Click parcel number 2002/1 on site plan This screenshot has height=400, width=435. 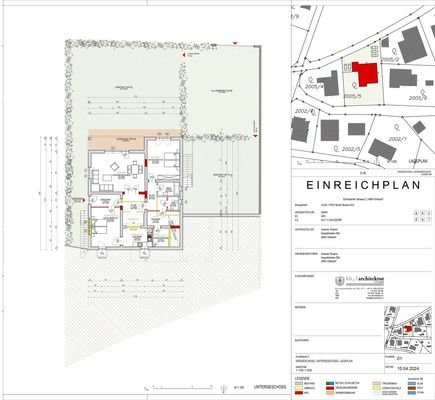point(398,139)
